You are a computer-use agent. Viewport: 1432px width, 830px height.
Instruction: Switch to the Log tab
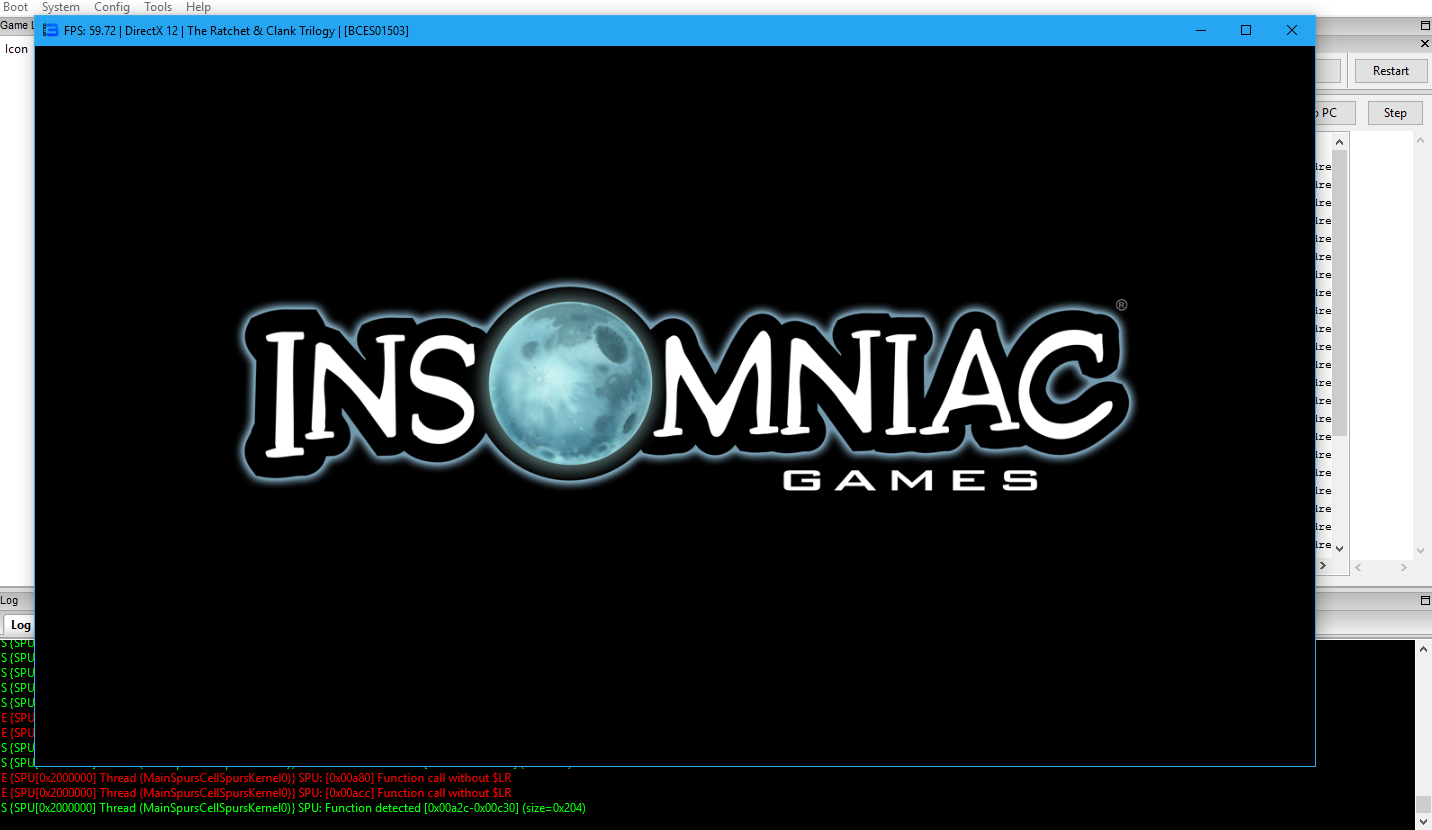click(x=20, y=625)
